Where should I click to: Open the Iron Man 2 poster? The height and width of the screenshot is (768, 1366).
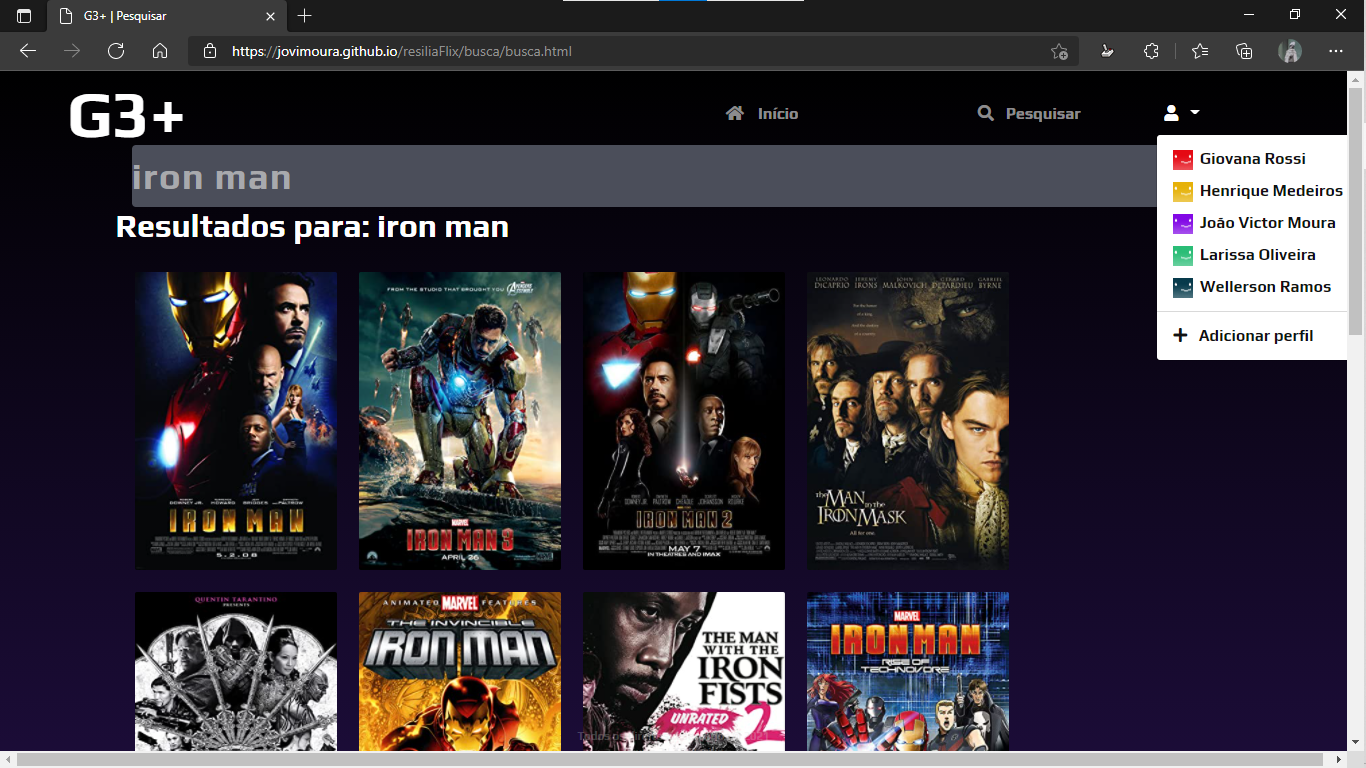684,421
